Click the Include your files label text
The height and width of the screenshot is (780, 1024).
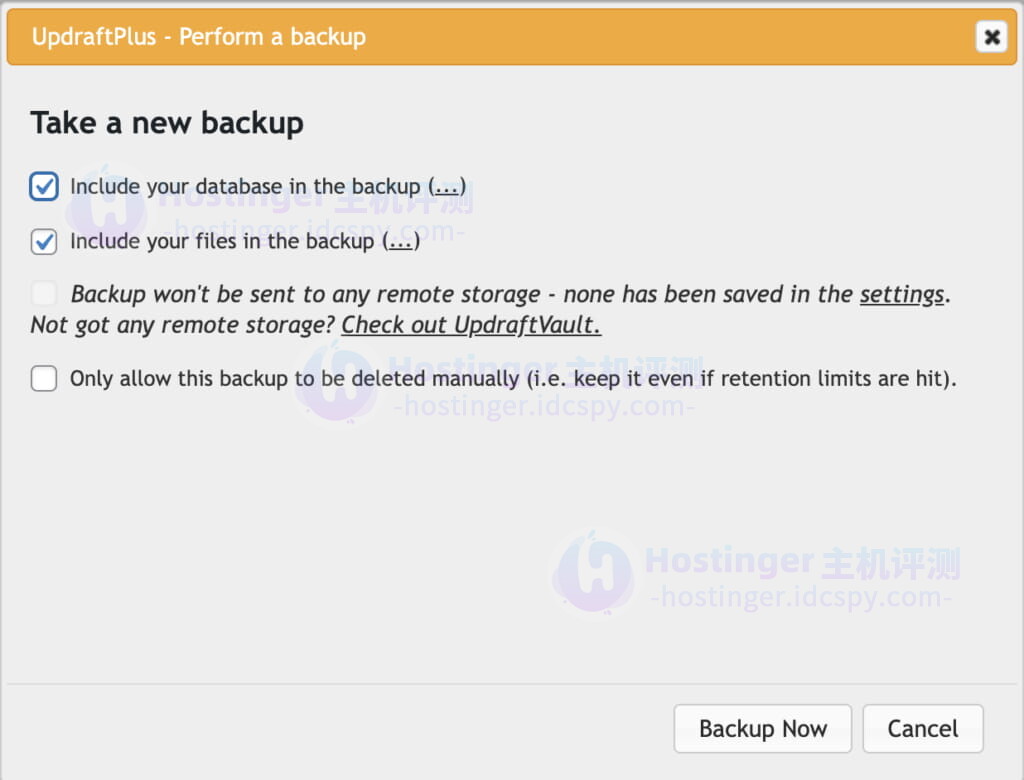pos(222,242)
